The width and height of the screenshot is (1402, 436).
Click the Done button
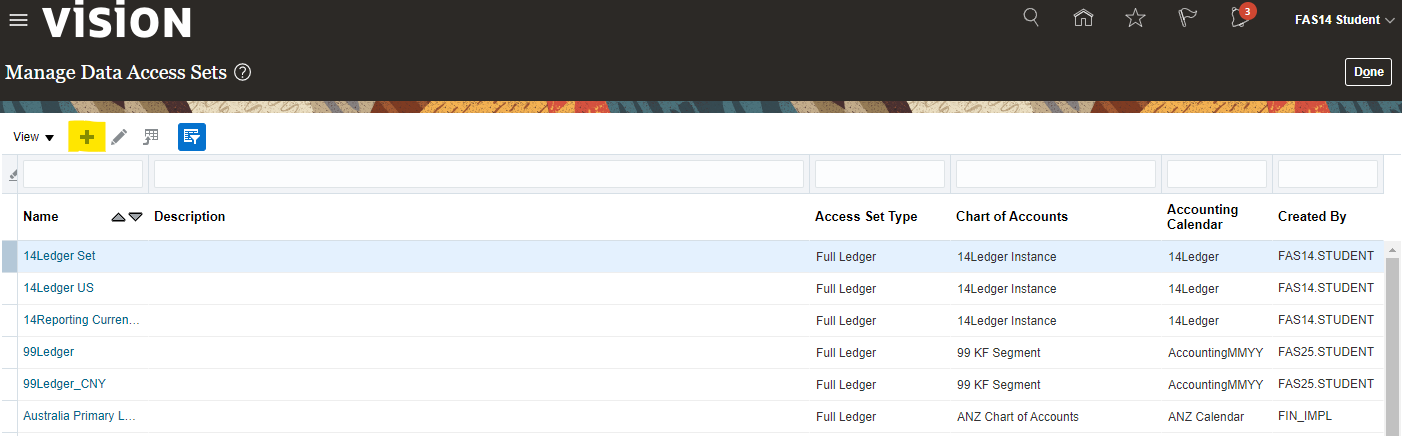[1368, 72]
